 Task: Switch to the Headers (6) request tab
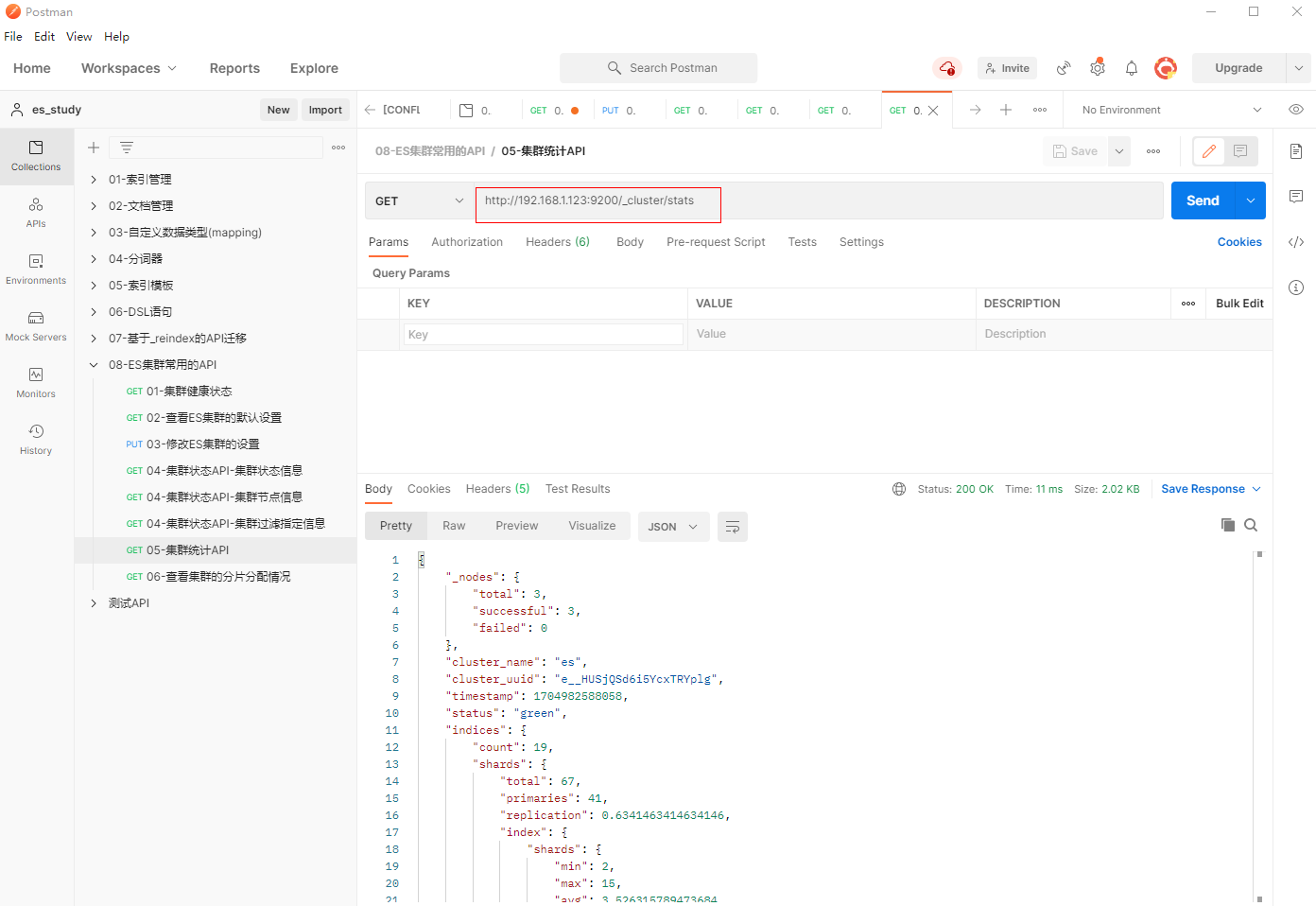[x=557, y=242]
